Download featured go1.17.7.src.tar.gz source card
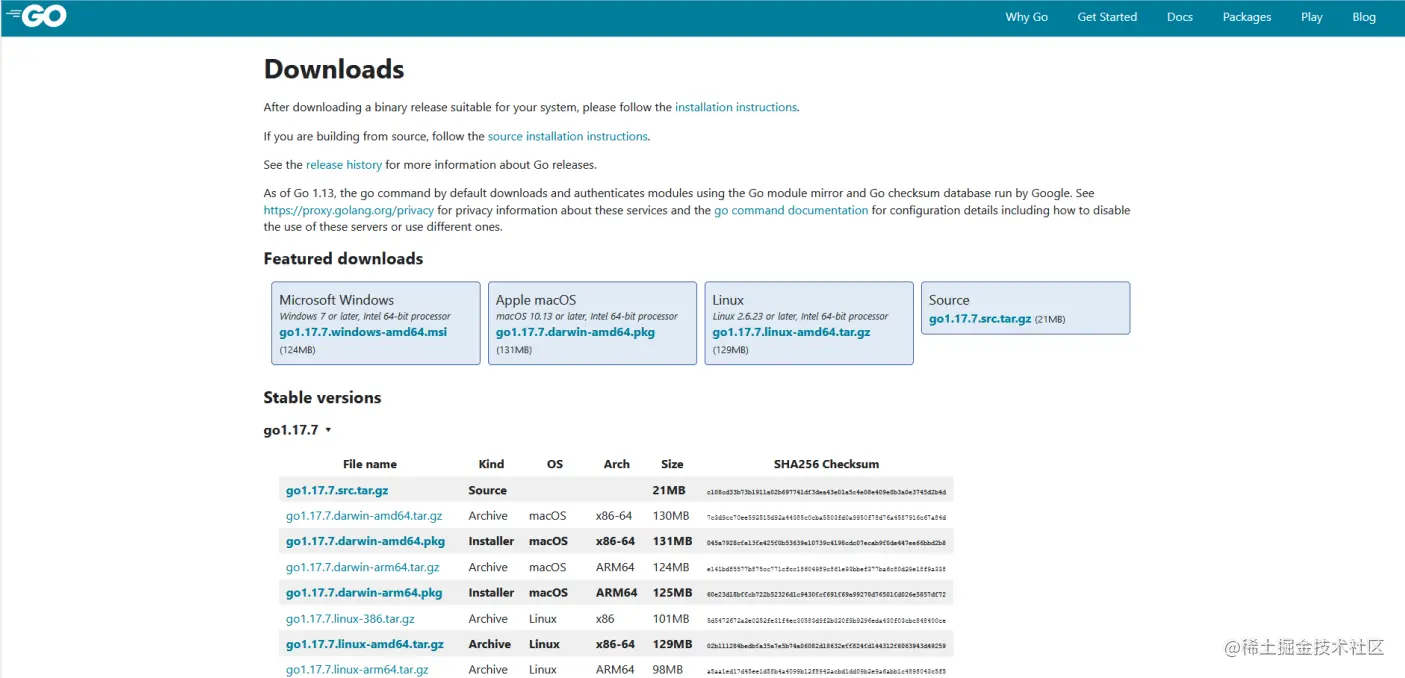This screenshot has height=678, width=1405. pyautogui.click(x=980, y=319)
